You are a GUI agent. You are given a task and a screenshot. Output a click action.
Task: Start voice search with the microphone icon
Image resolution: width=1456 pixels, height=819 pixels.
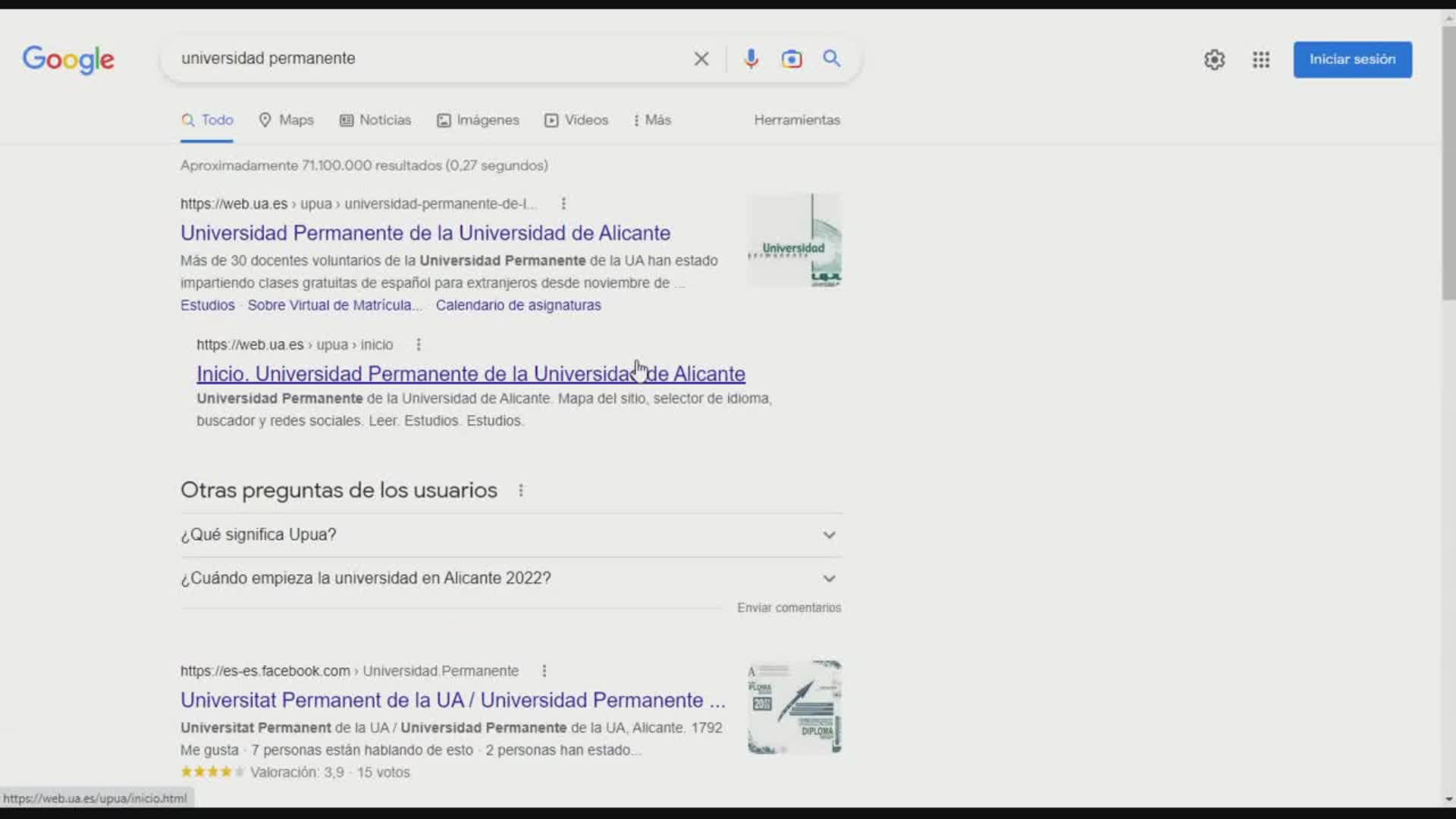point(751,59)
